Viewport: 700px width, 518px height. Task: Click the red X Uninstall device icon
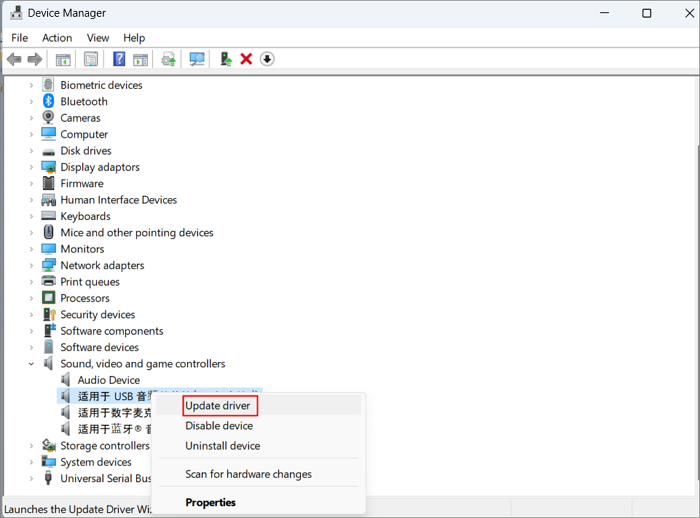coord(246,59)
